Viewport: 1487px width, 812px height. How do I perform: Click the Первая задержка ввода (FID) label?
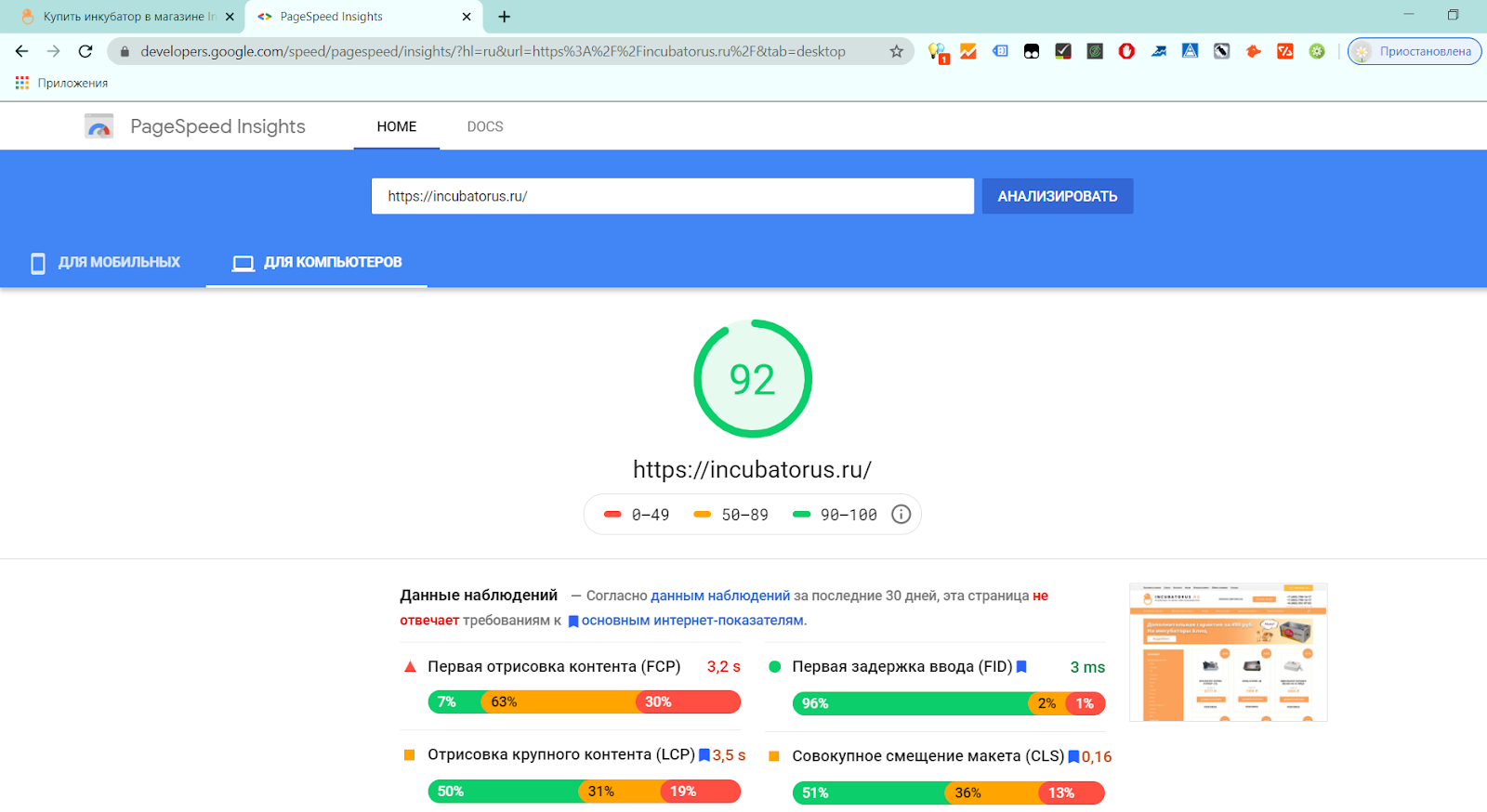(x=902, y=666)
